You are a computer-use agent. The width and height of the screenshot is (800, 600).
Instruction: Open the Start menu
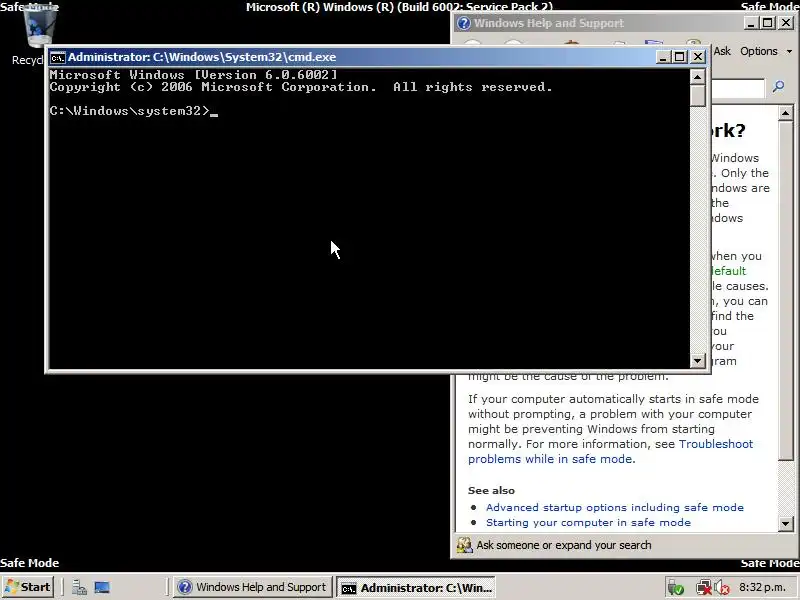pos(29,587)
